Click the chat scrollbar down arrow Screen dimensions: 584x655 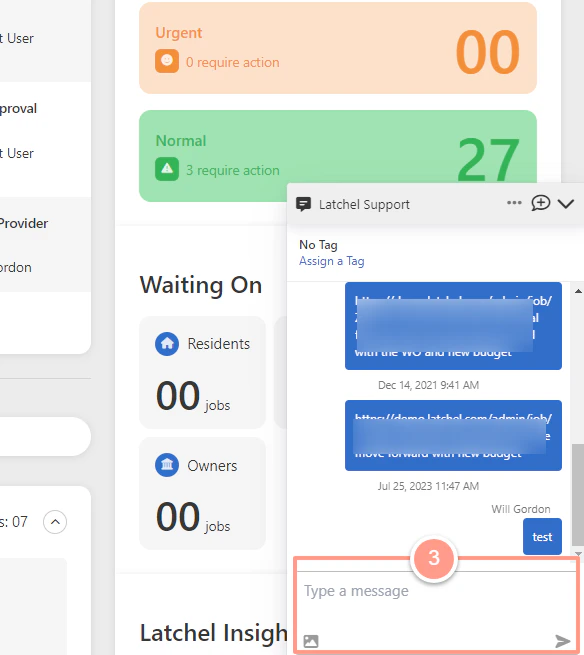tap(578, 554)
